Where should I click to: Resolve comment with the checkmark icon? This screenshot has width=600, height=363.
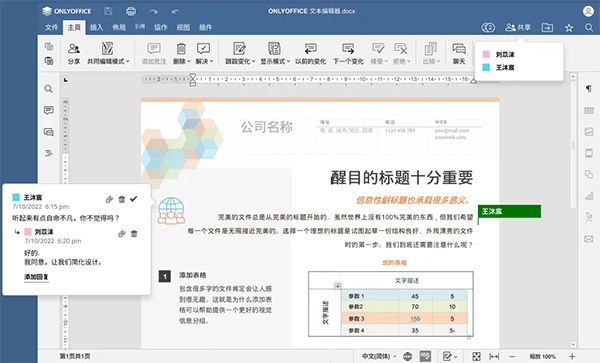(134, 199)
